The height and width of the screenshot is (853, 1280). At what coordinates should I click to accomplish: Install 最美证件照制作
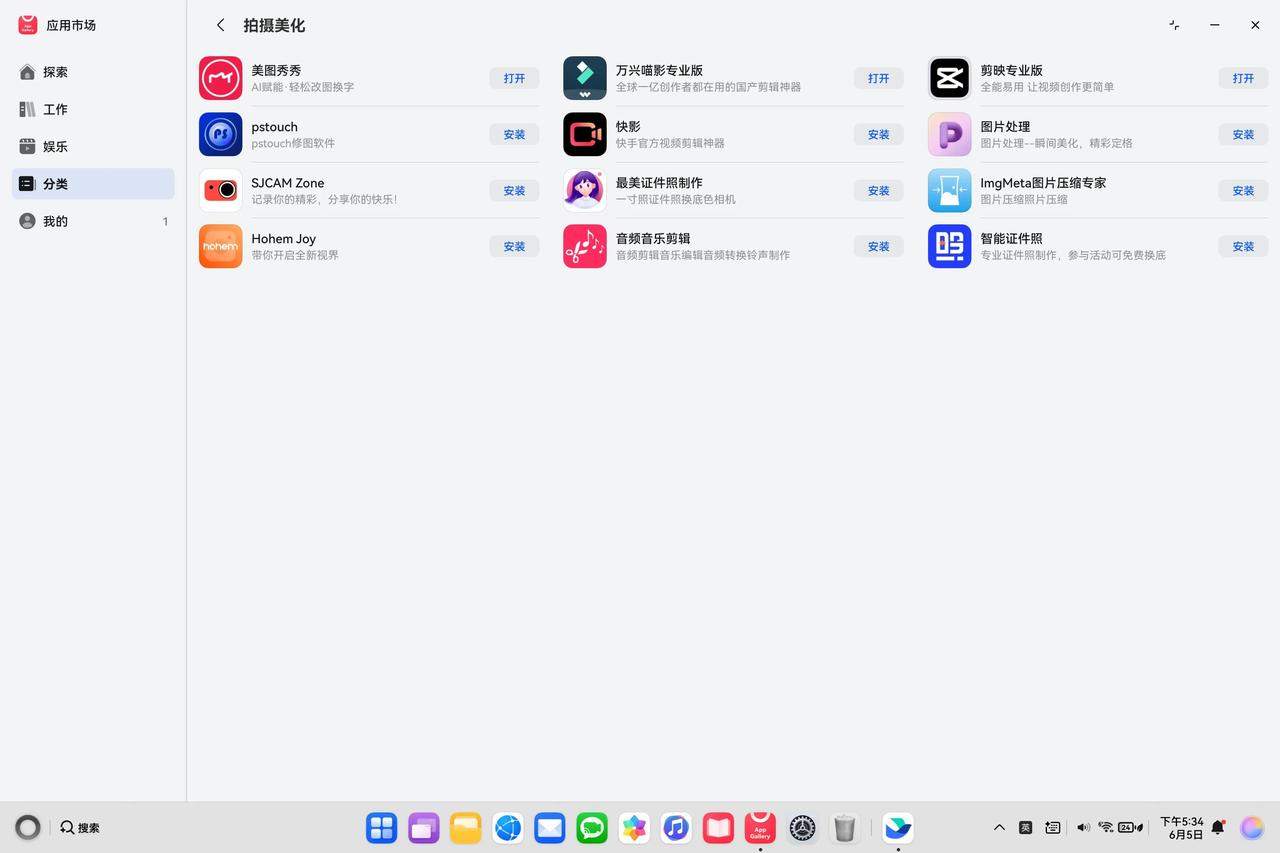pyautogui.click(x=879, y=190)
